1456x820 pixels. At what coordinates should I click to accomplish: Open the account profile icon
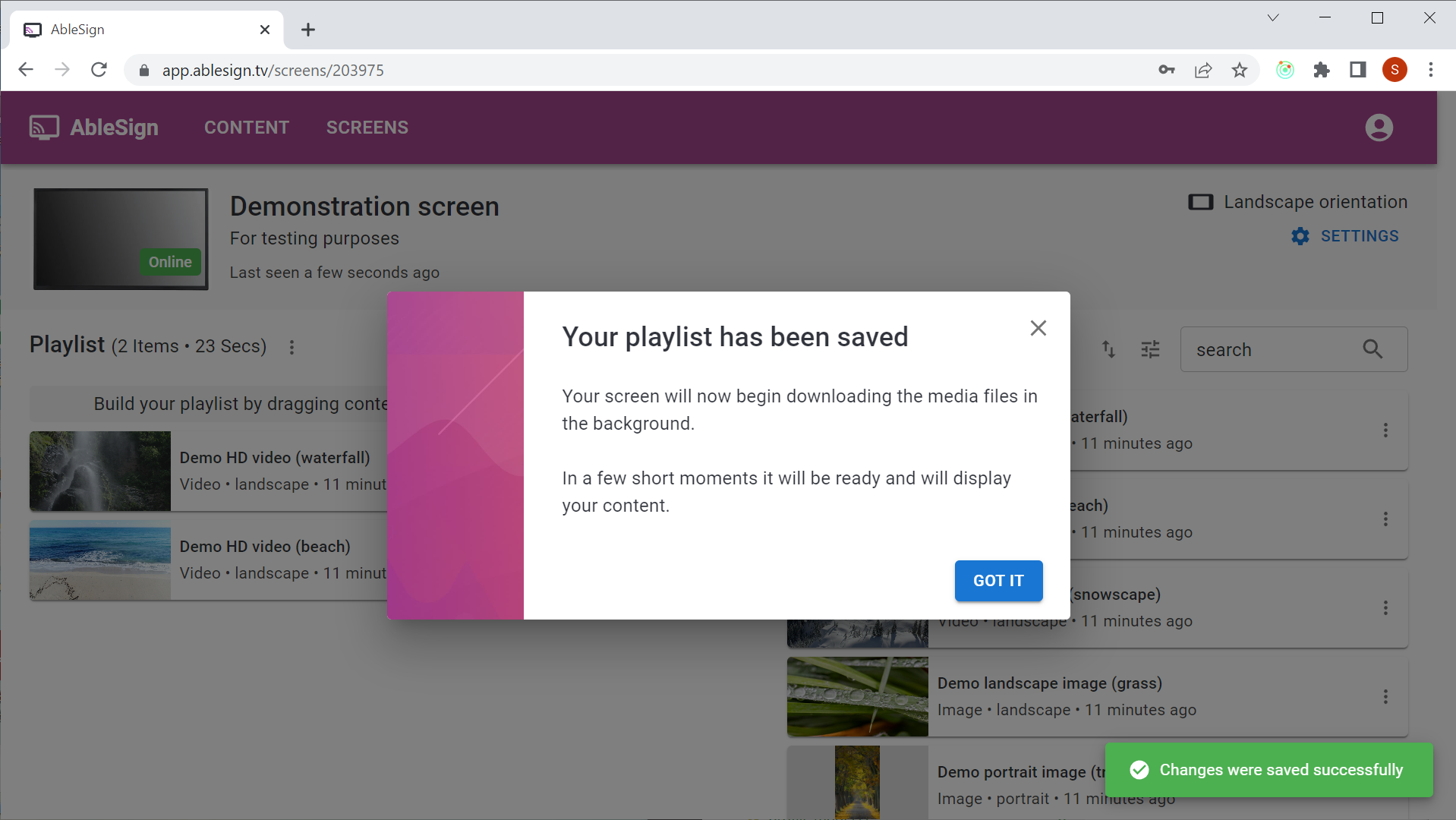[1379, 127]
